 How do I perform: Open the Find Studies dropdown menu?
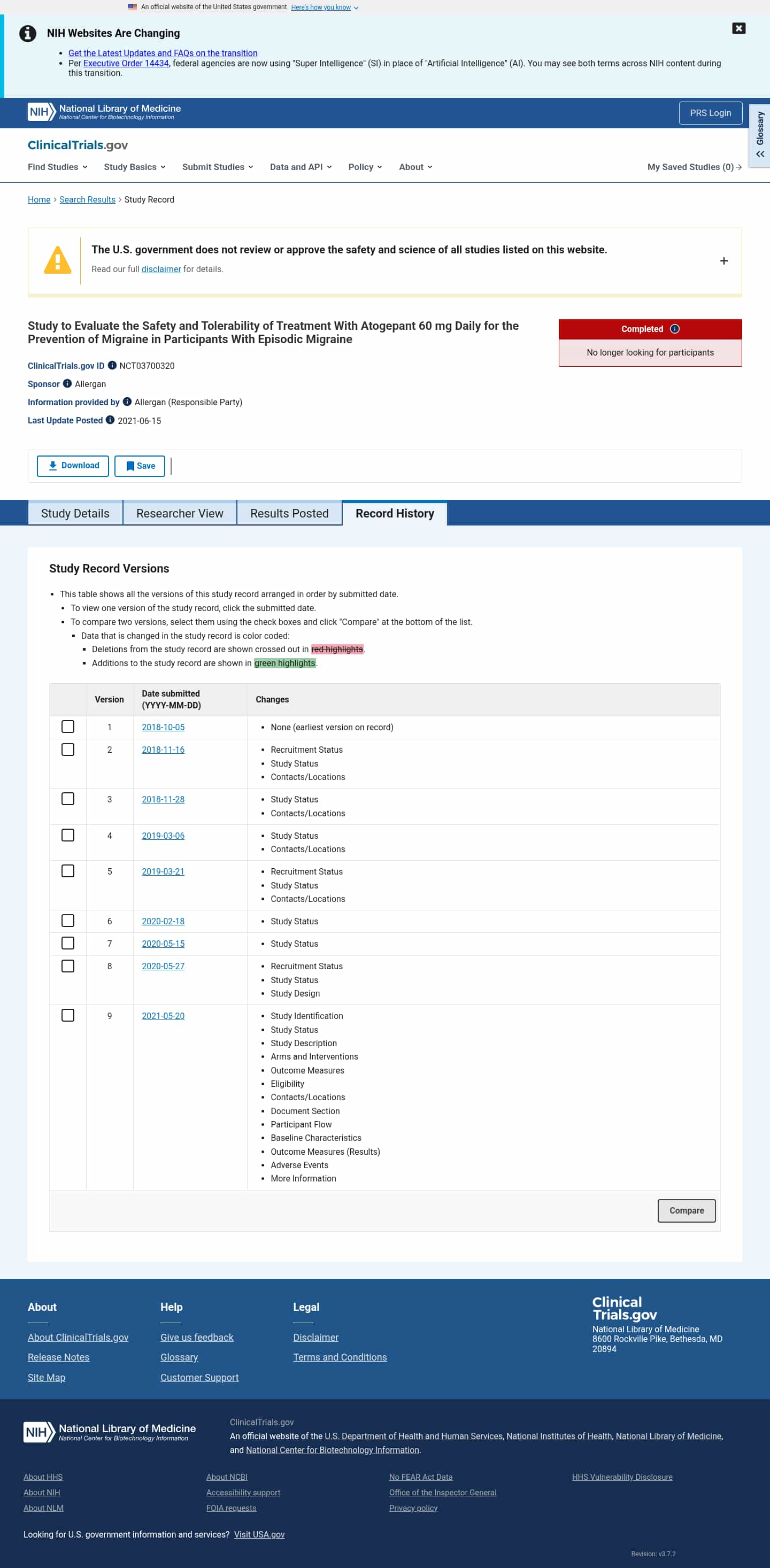point(58,167)
